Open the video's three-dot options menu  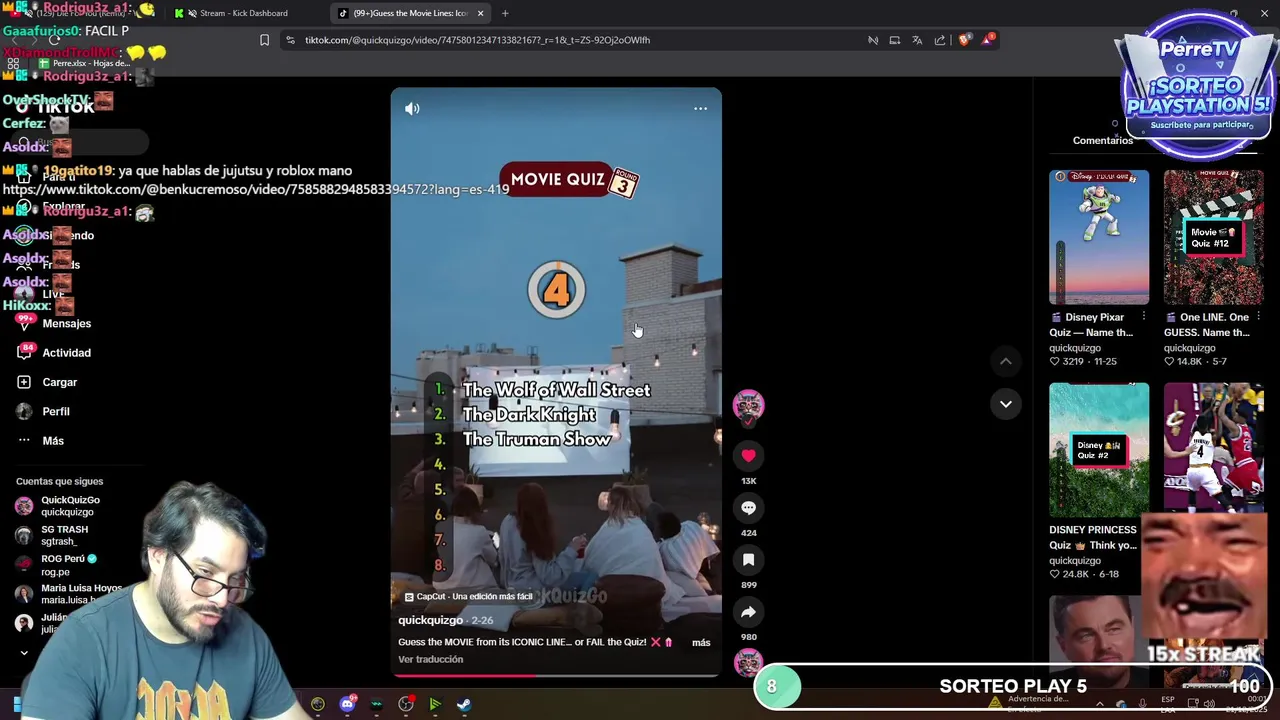point(700,109)
